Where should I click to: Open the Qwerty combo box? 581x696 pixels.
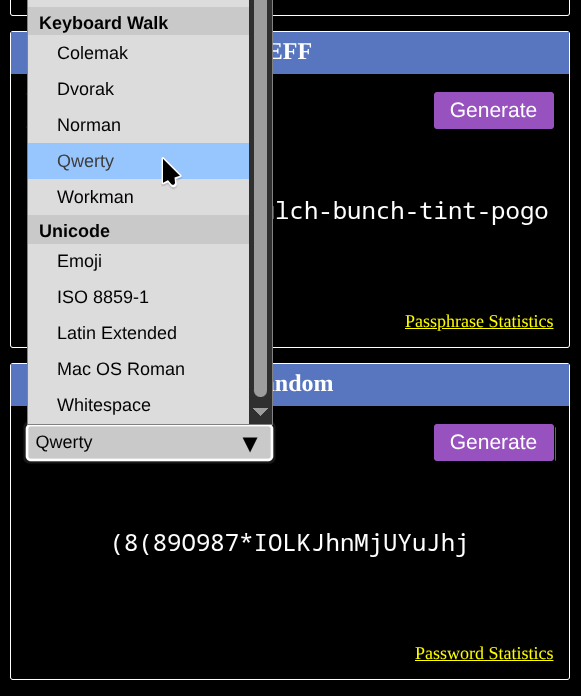(x=150, y=443)
